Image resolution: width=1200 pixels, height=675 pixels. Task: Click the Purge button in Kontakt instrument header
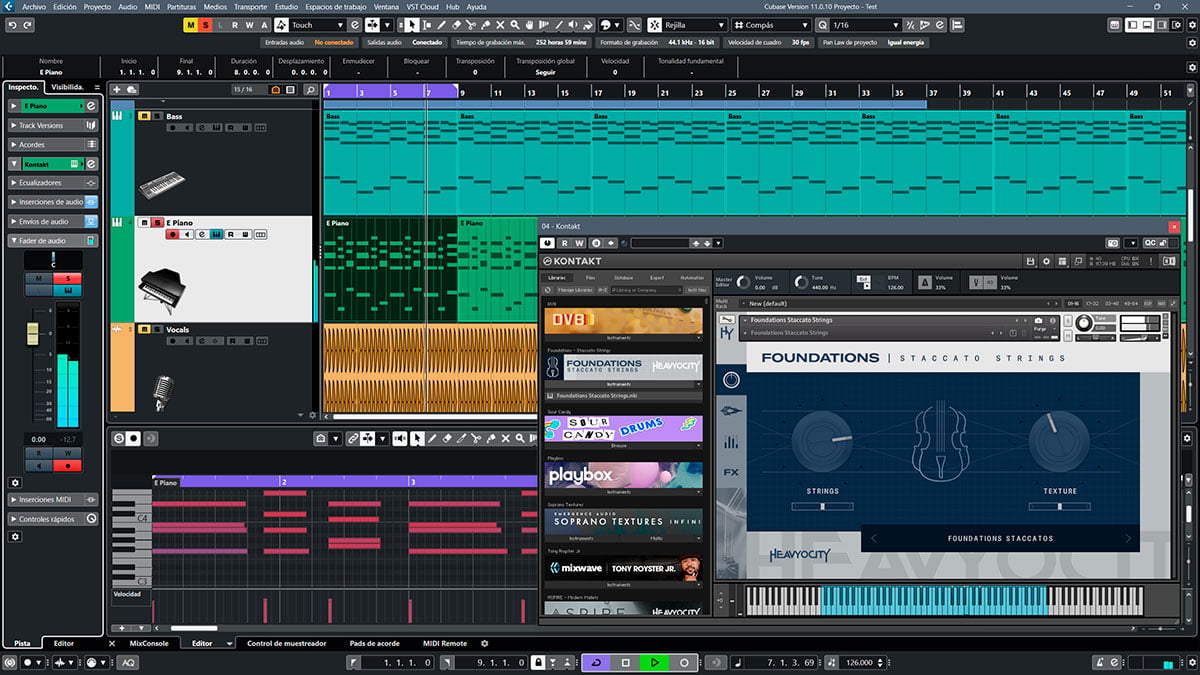click(x=1040, y=328)
